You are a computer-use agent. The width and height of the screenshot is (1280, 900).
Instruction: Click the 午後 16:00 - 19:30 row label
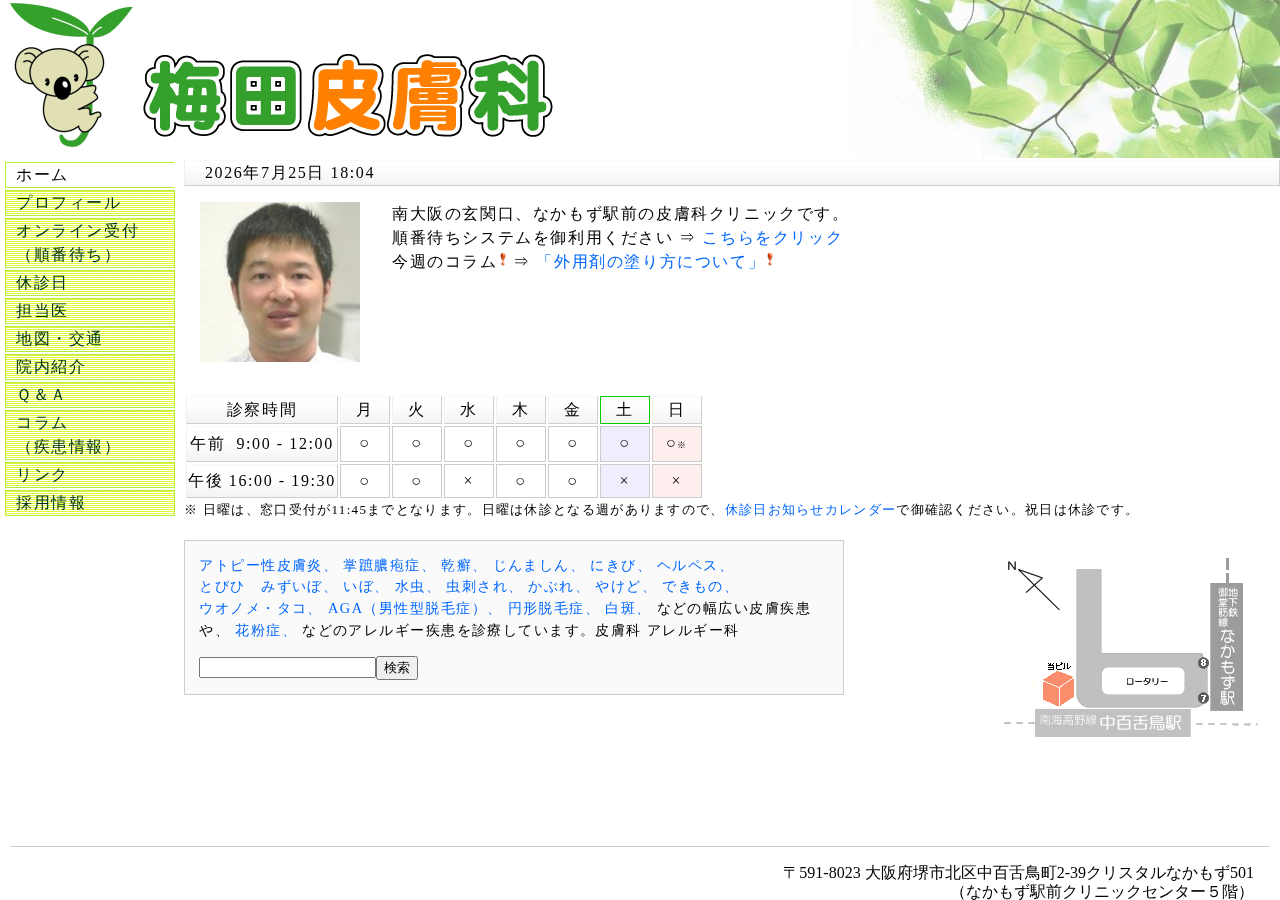(262, 481)
